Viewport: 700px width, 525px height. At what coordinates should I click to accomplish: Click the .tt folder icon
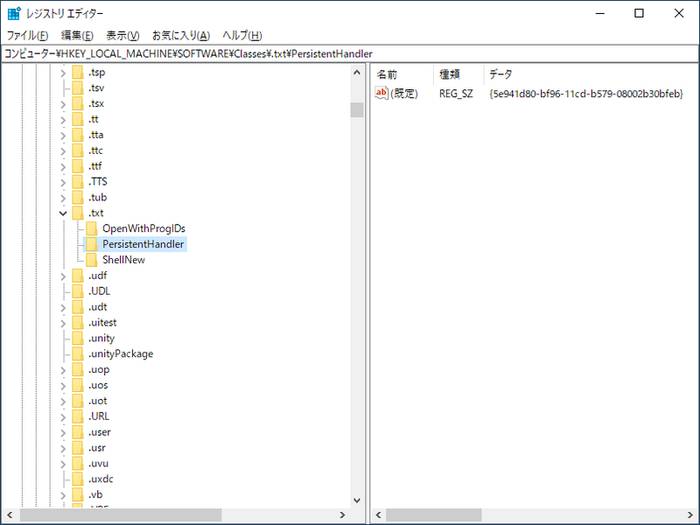(x=78, y=119)
